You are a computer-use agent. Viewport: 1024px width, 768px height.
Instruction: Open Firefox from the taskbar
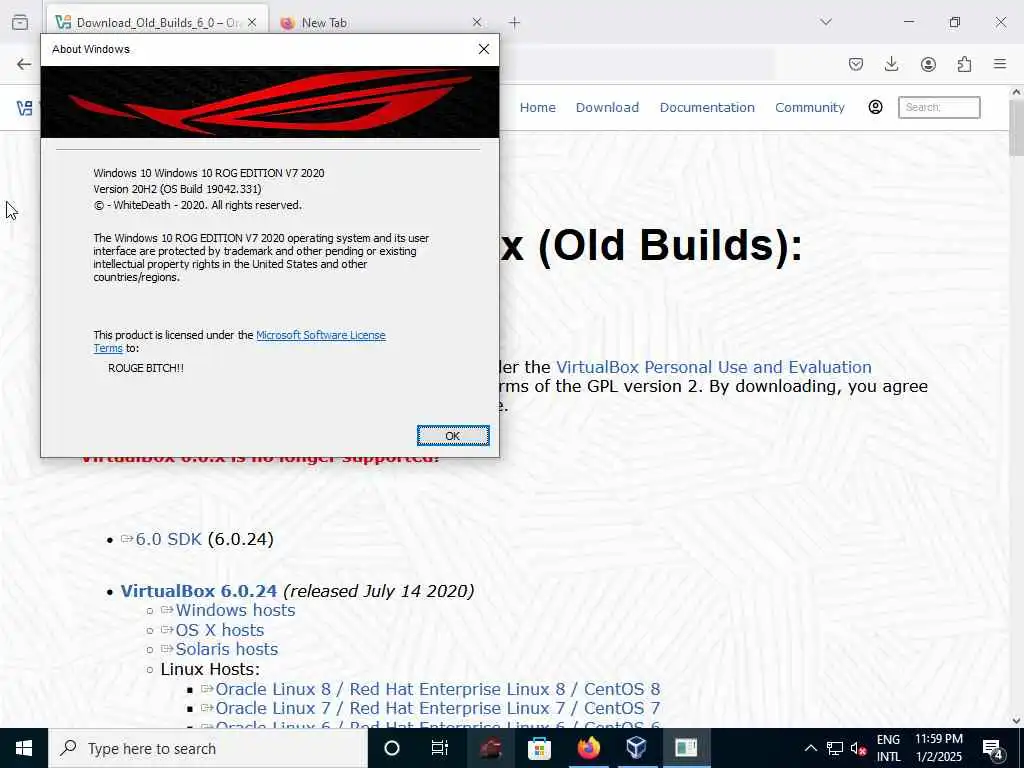[x=588, y=748]
